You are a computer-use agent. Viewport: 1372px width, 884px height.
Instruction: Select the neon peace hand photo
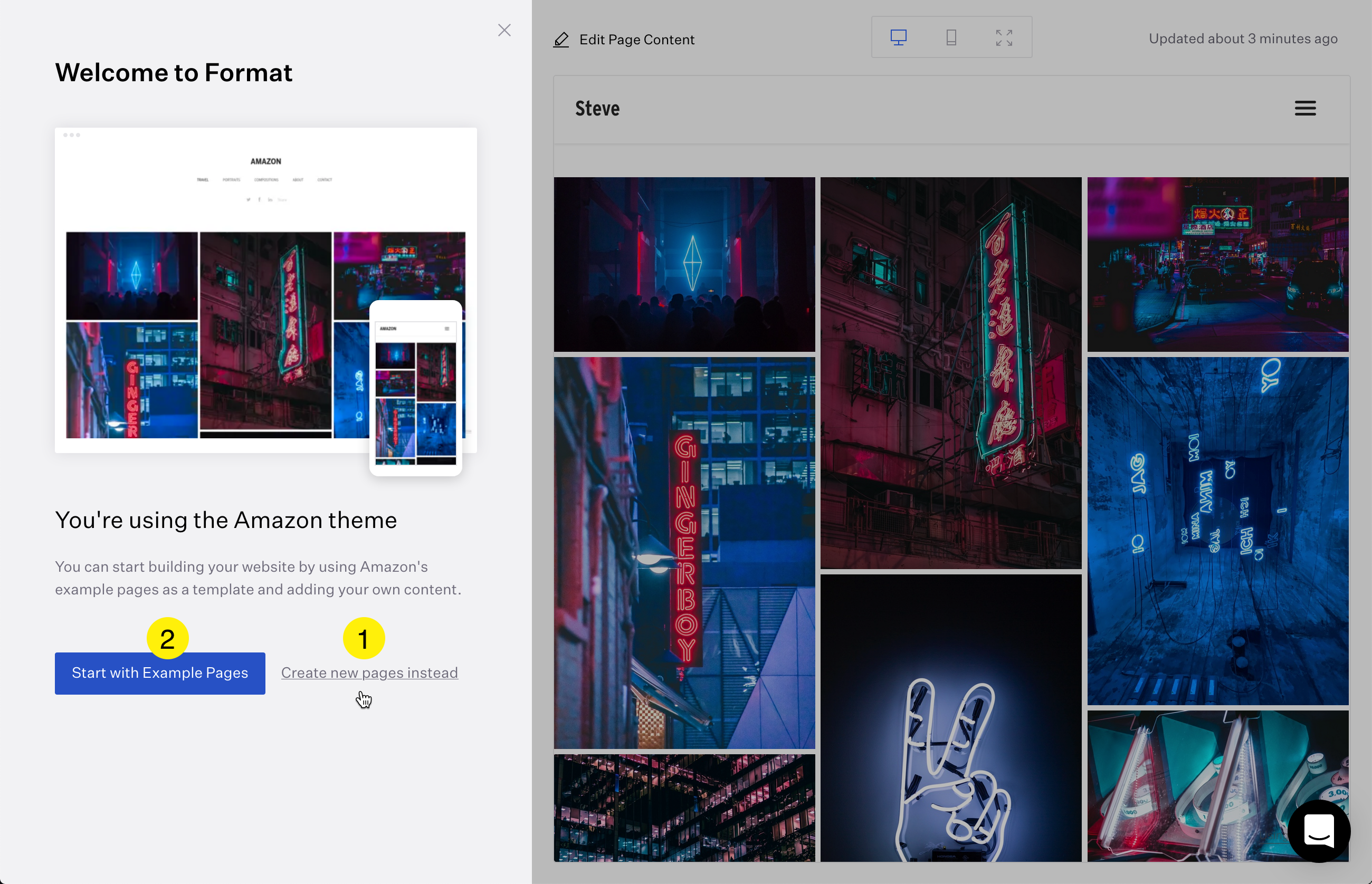pos(950,717)
